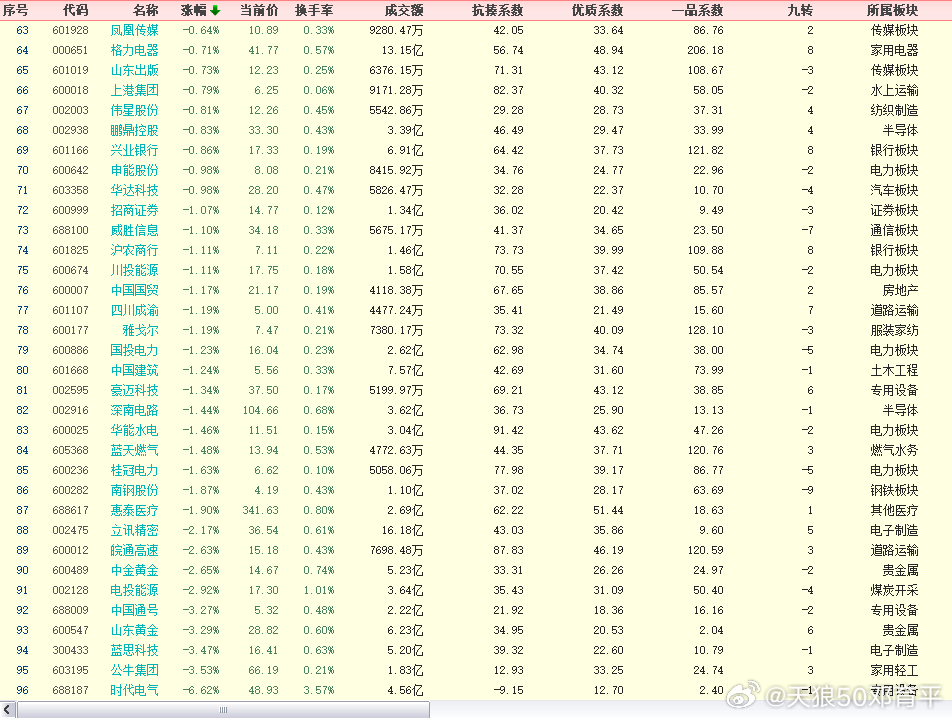Image resolution: width=952 pixels, height=718 pixels.
Task: Open stock 公牛集团
Action: [134, 671]
